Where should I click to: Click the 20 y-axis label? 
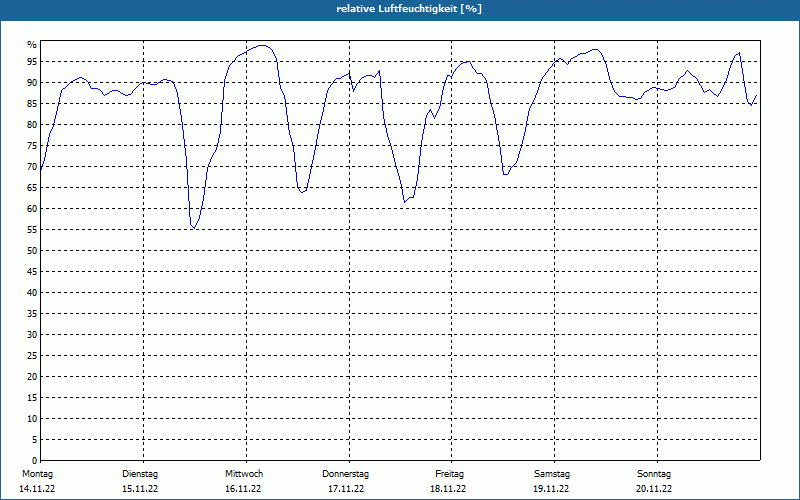[32, 377]
